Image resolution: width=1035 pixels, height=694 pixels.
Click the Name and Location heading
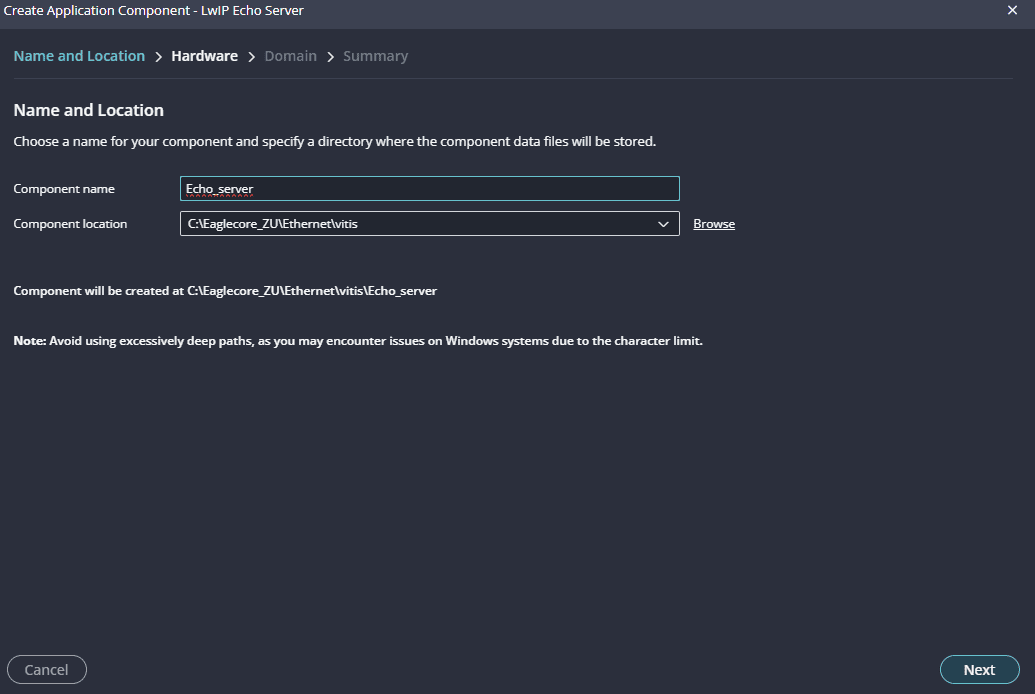pos(88,110)
